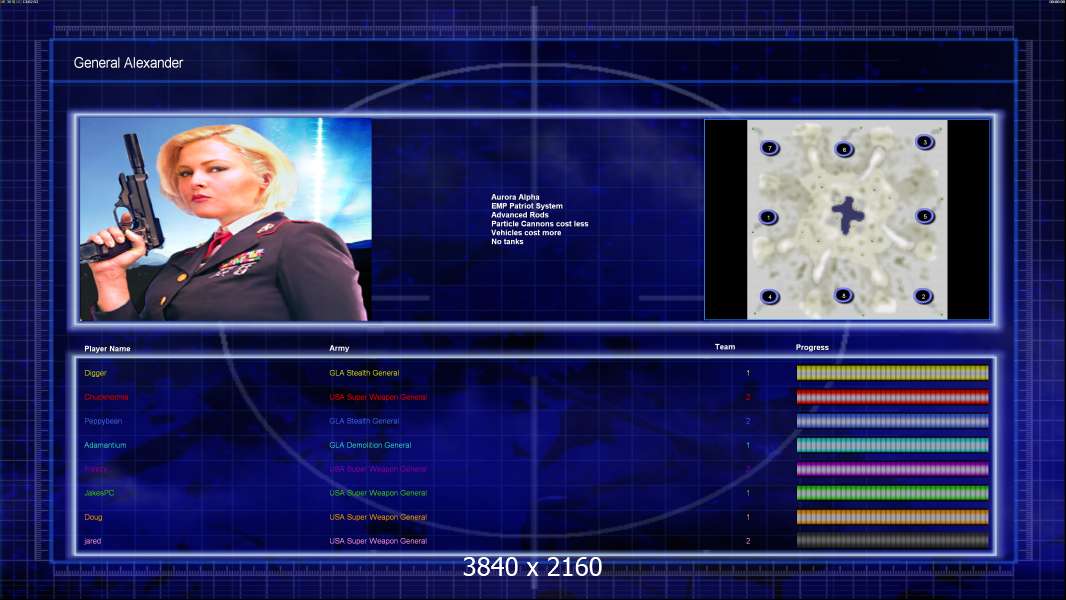The image size is (1066, 600).
Task: Click the red progress bar in second row
Action: (x=892, y=397)
